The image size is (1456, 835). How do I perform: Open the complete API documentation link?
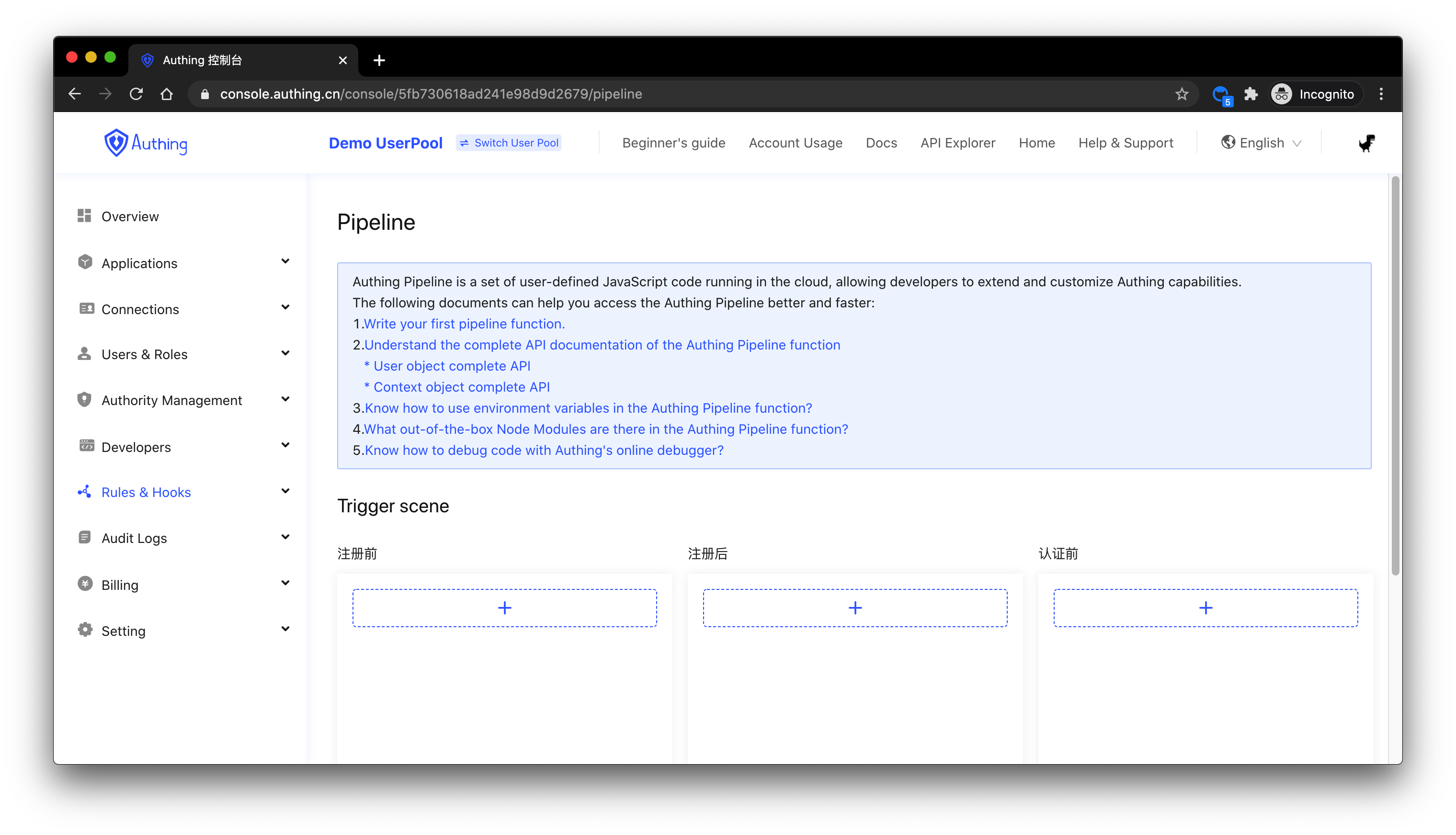602,345
